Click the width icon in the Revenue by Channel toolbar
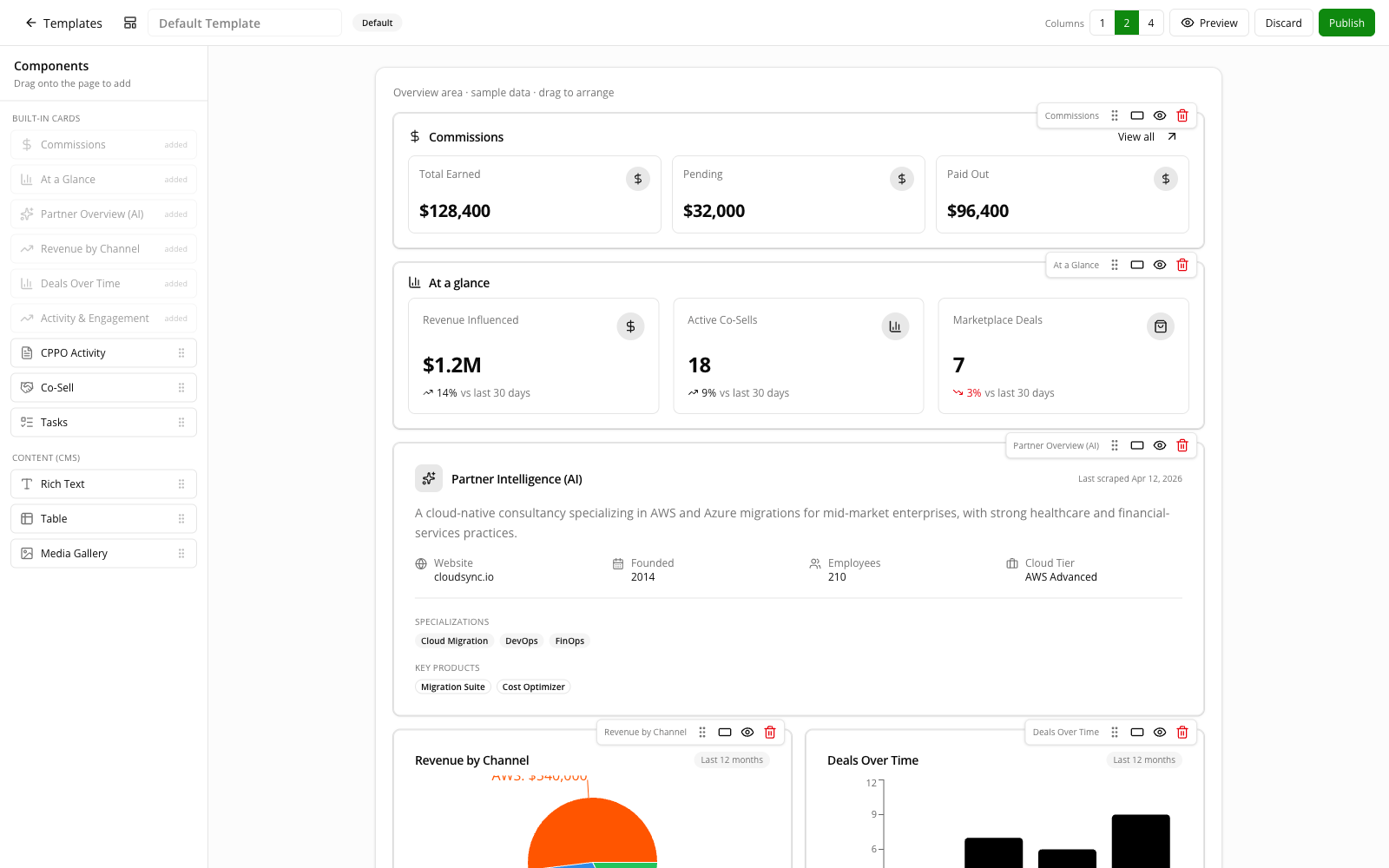 coord(725,733)
